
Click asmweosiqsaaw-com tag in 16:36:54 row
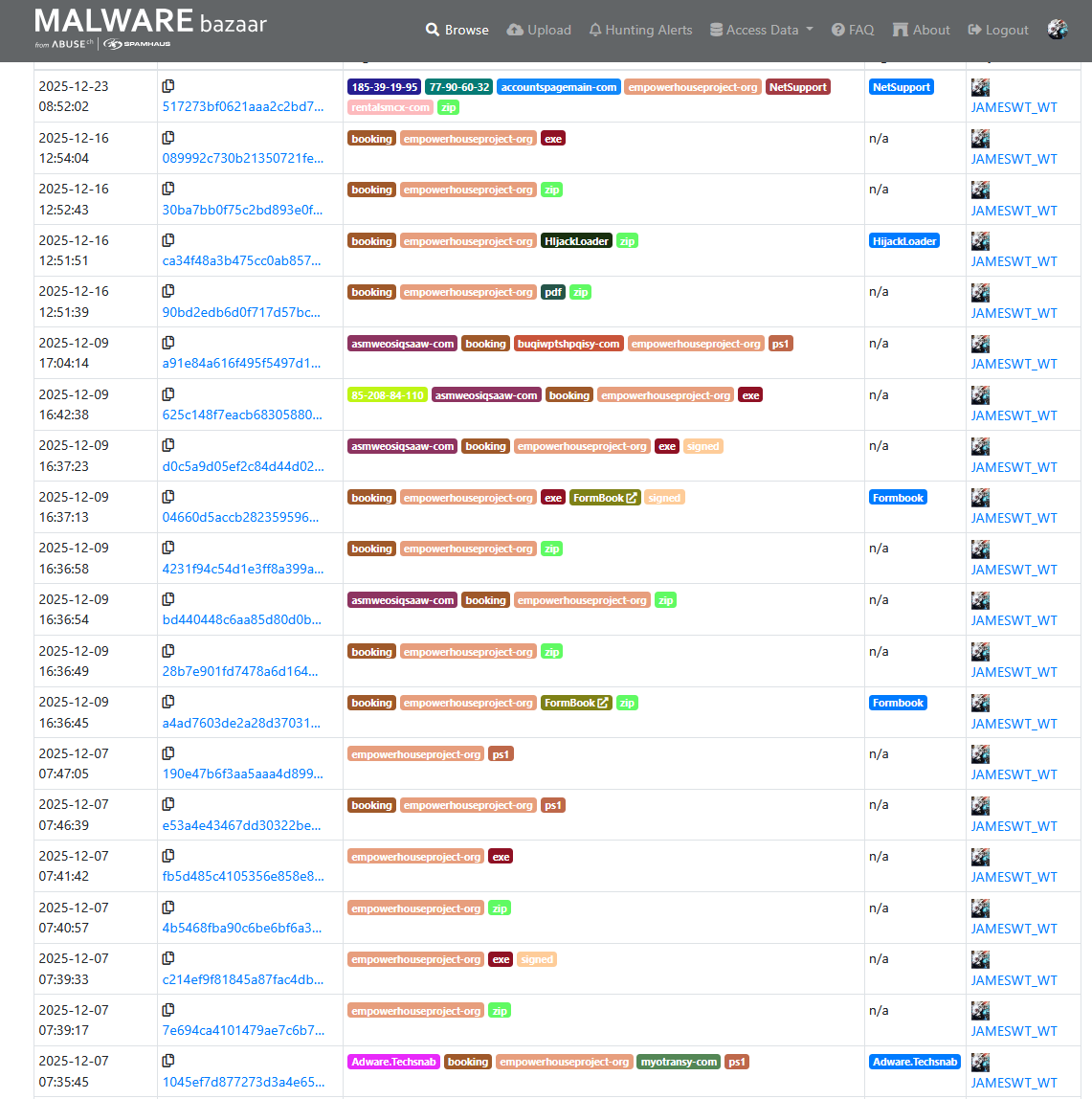(x=402, y=600)
